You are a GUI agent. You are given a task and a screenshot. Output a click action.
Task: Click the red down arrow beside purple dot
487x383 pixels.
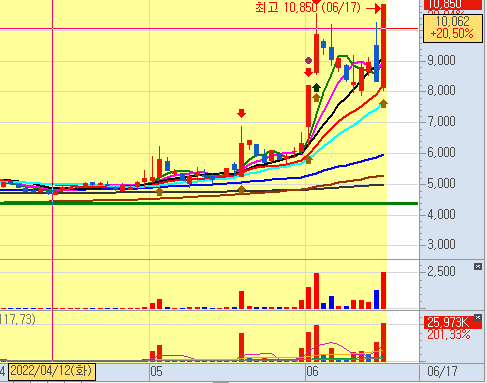point(308,72)
